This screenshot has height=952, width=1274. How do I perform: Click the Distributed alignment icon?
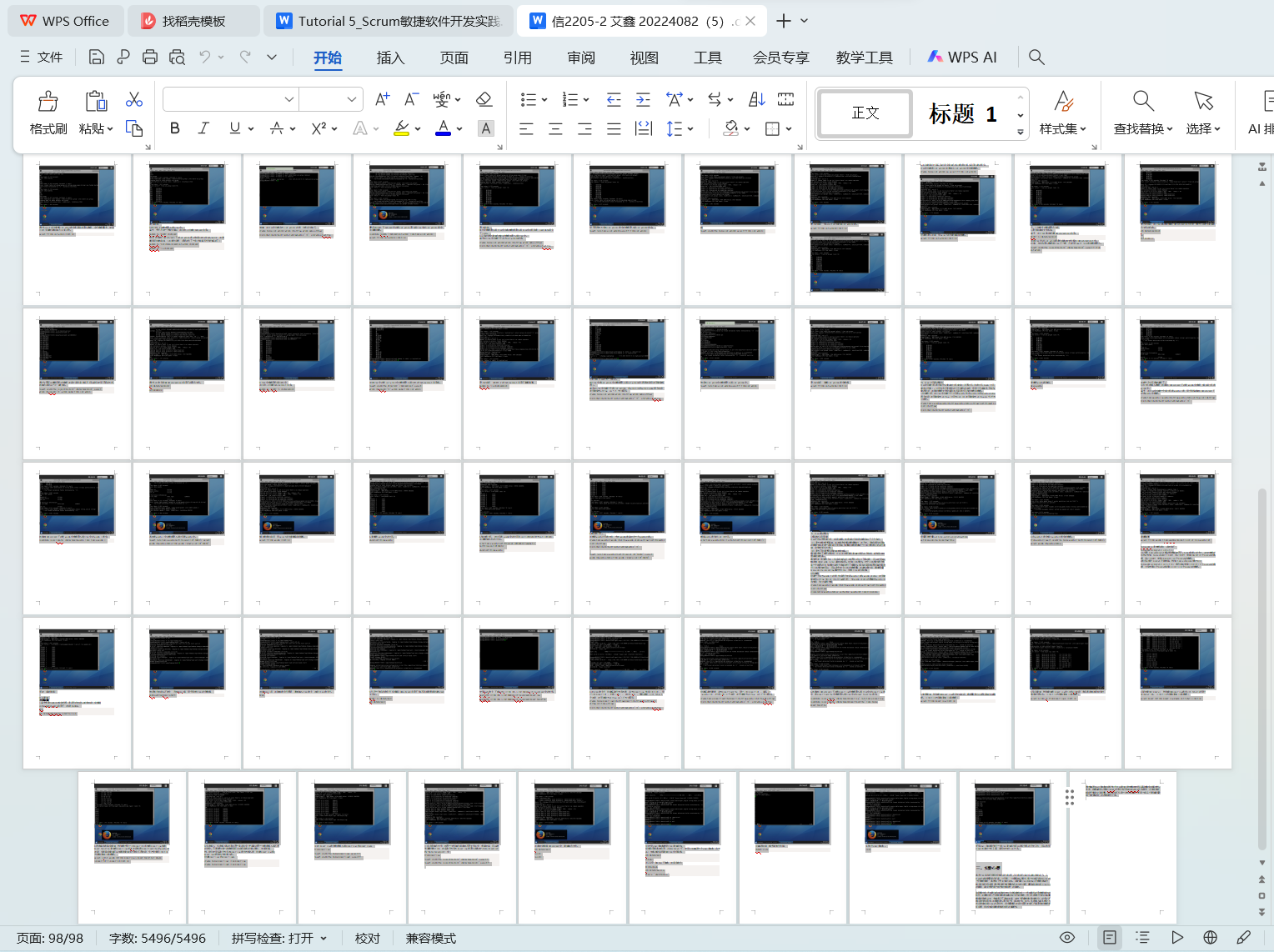pos(644,128)
